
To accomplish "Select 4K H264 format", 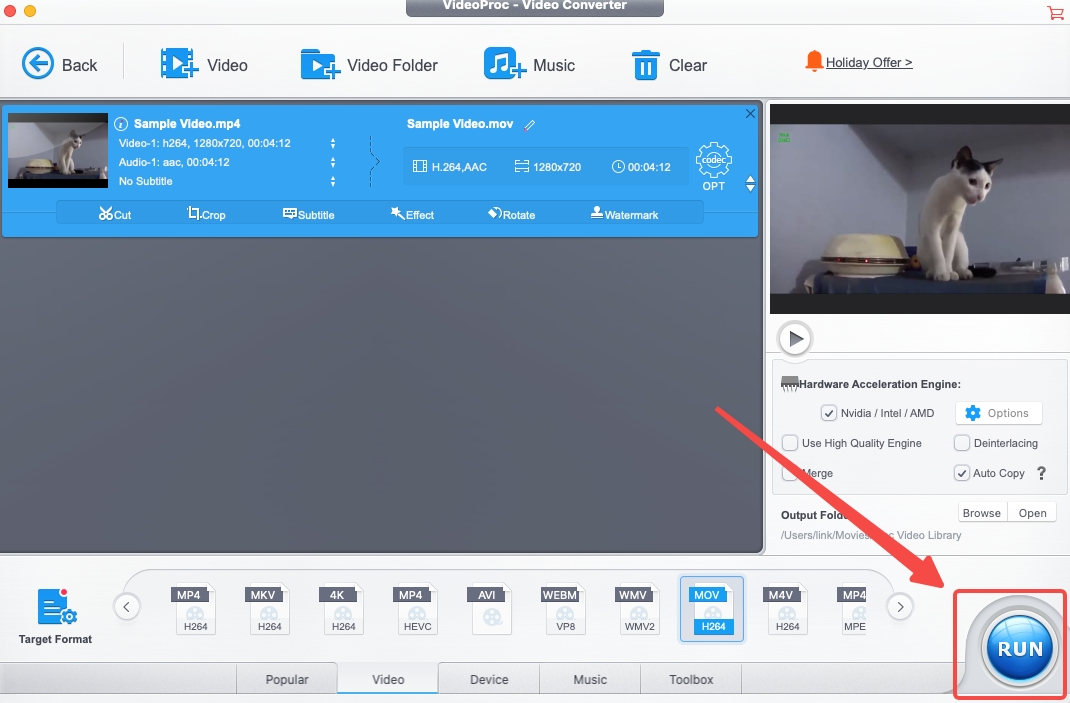I will [x=341, y=609].
